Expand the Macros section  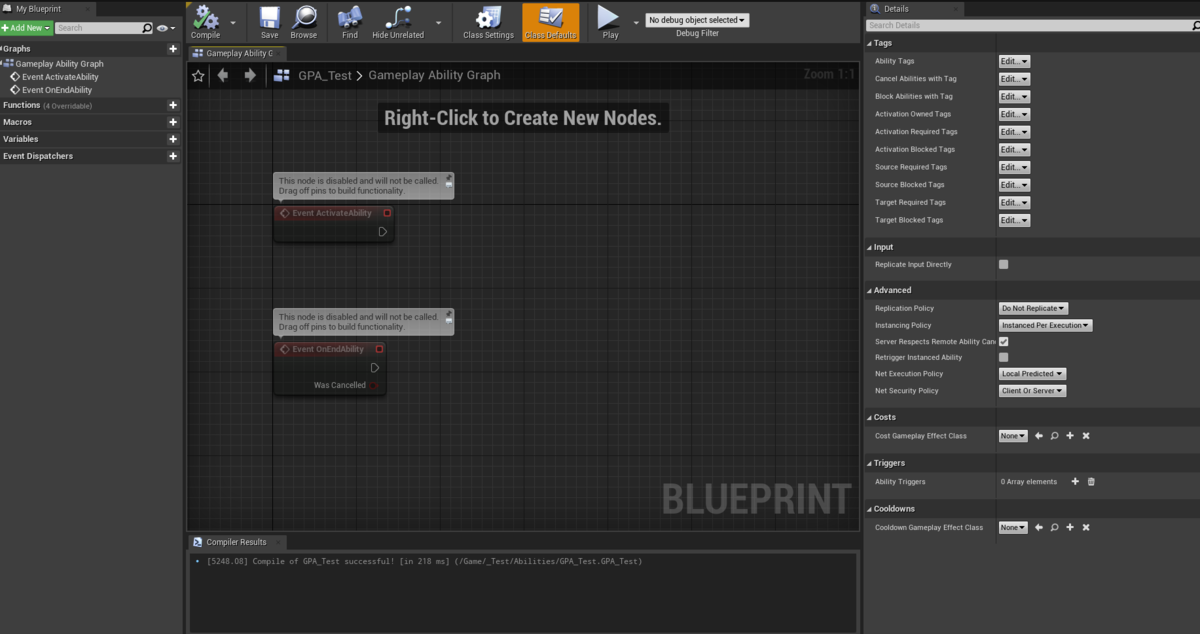click(17, 122)
